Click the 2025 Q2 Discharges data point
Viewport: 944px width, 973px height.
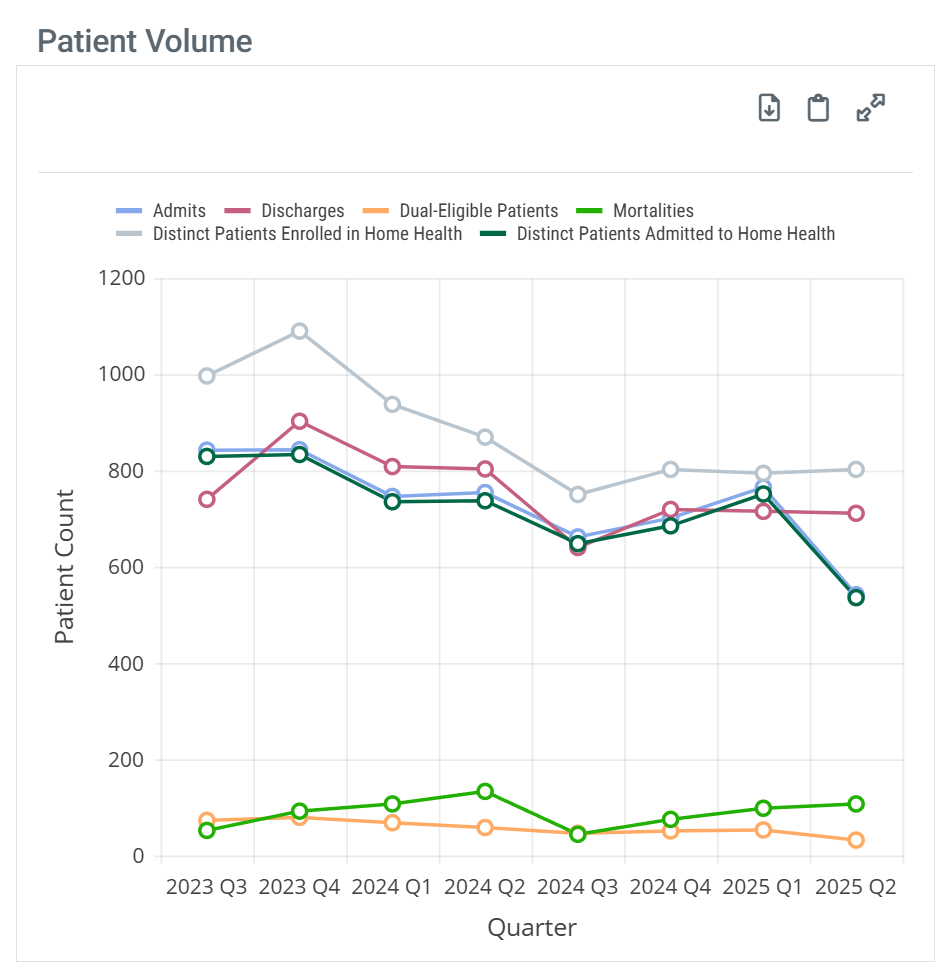(x=856, y=513)
